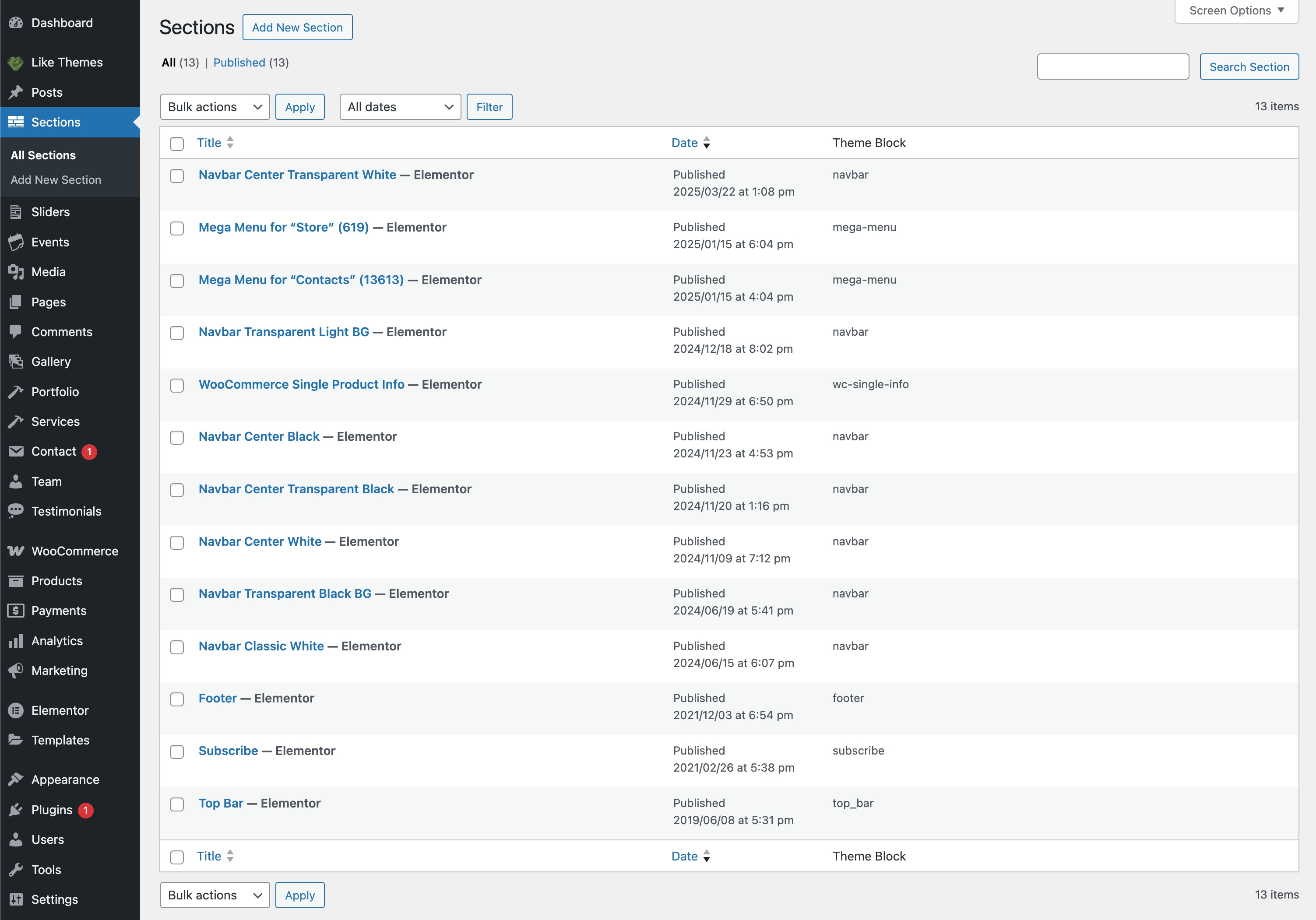Click the Search Section button
Screen dimensions: 1316x920
point(1249,67)
